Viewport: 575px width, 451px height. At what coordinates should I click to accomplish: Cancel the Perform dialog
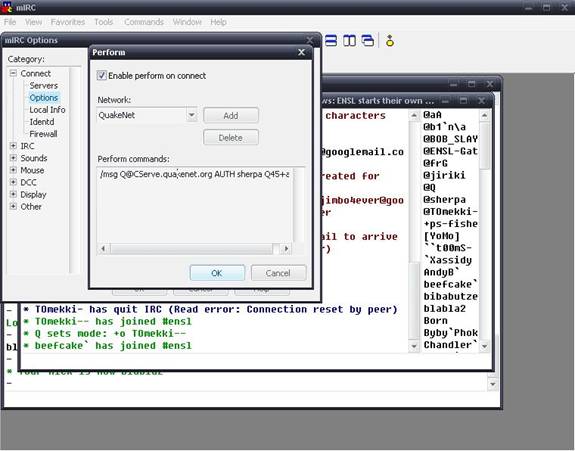coord(278,273)
